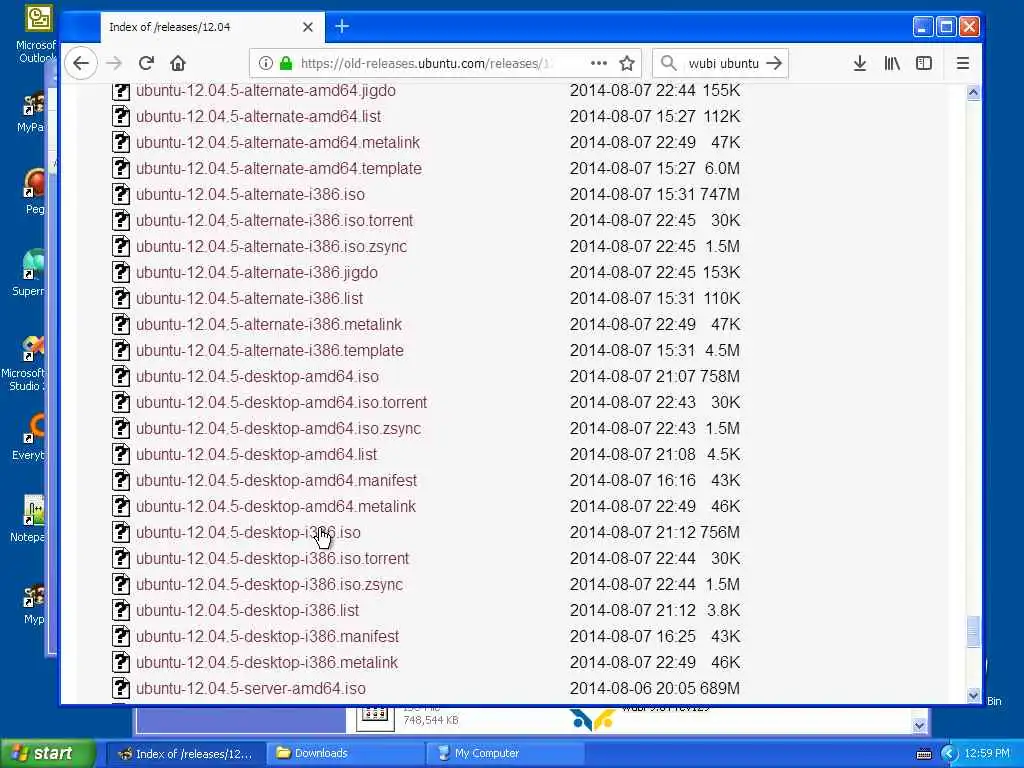Click scroll-down arrow in Downloads window behind
The width and height of the screenshot is (1024, 768).
[x=920, y=726]
